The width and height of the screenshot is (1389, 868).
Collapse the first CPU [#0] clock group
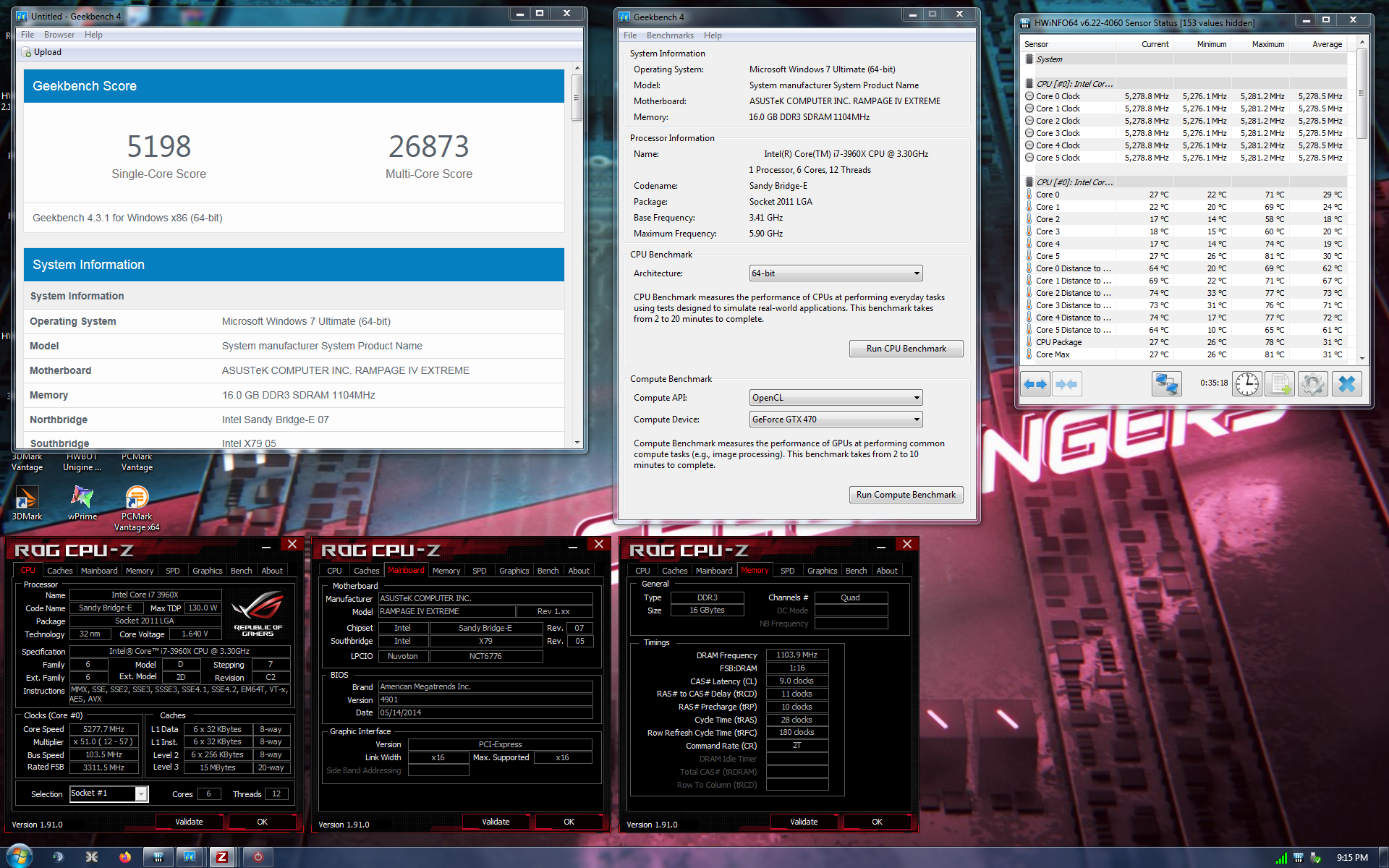[1029, 84]
